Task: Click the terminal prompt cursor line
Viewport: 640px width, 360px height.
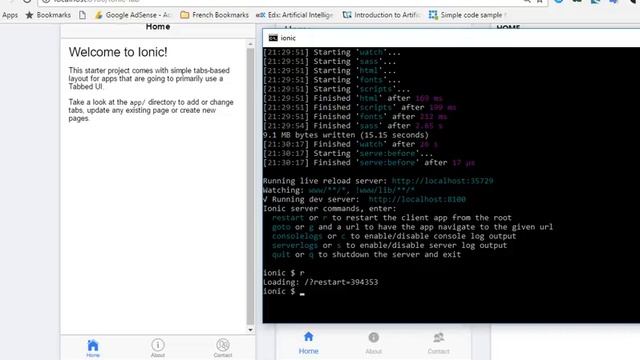Action: tap(284, 291)
